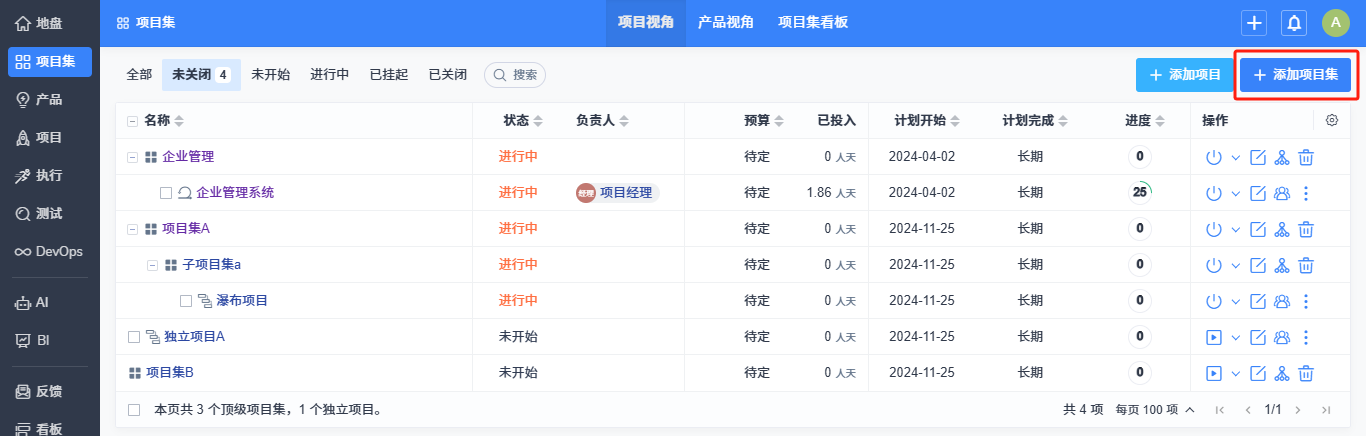Tick the 瀑布项目 checkbox
Image resolution: width=1366 pixels, height=436 pixels.
(x=186, y=301)
